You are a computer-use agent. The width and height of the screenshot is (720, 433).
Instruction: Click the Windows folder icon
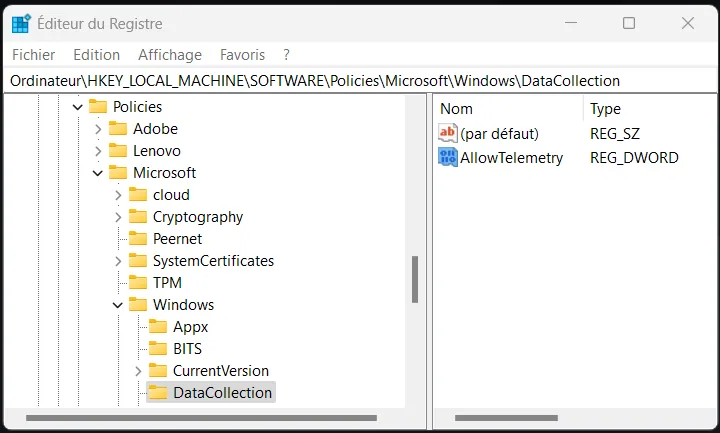tap(138, 304)
